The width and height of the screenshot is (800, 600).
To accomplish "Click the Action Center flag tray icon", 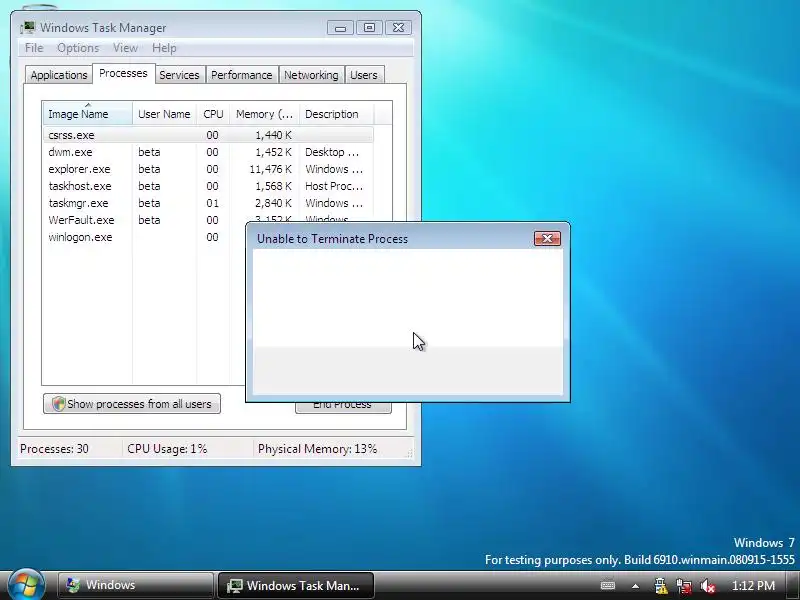I will [660, 585].
